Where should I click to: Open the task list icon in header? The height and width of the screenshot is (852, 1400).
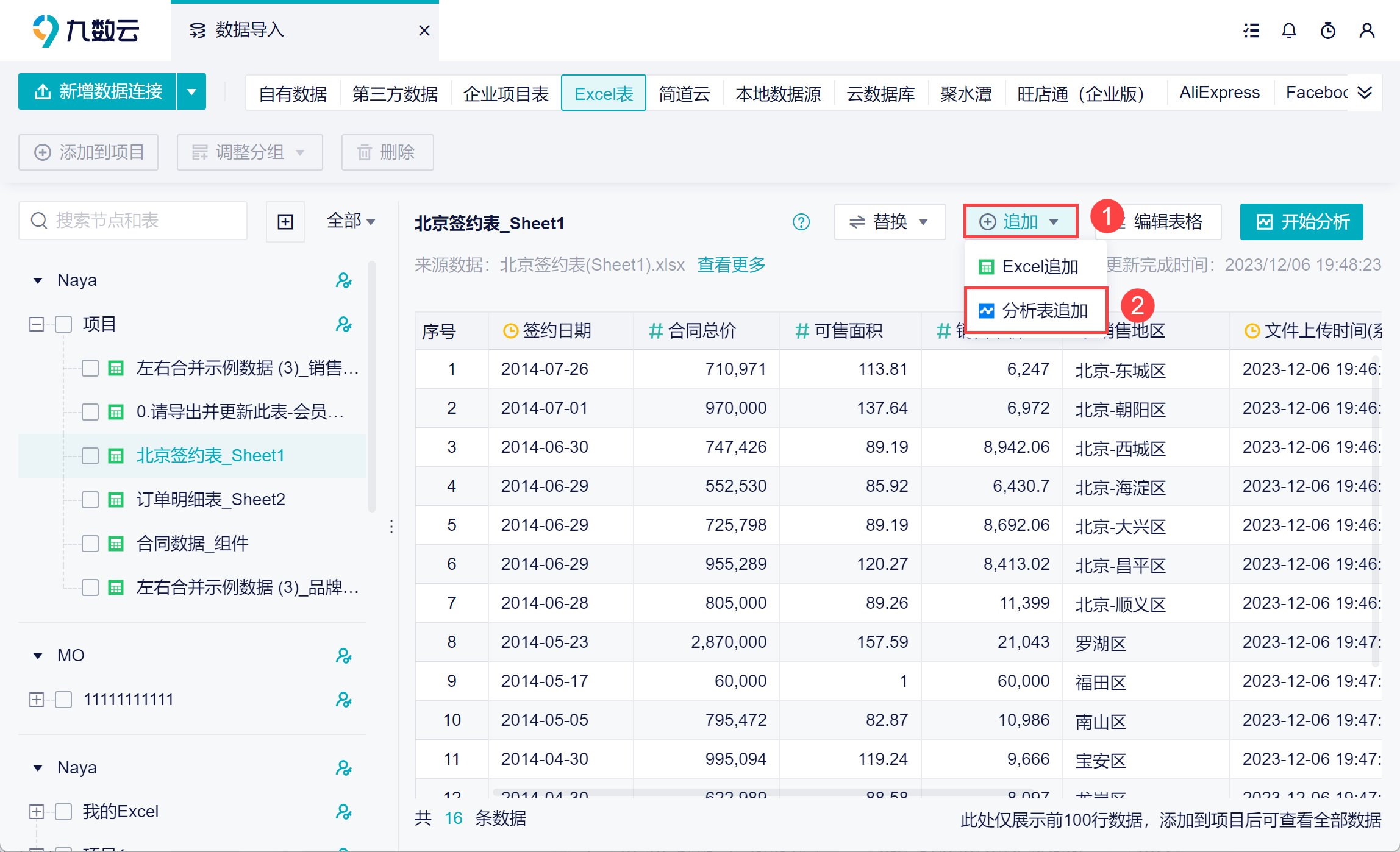pos(1251,30)
